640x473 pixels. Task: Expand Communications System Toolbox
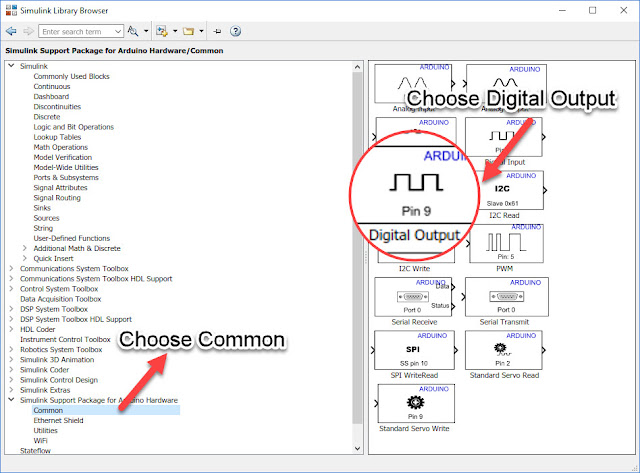(11, 269)
